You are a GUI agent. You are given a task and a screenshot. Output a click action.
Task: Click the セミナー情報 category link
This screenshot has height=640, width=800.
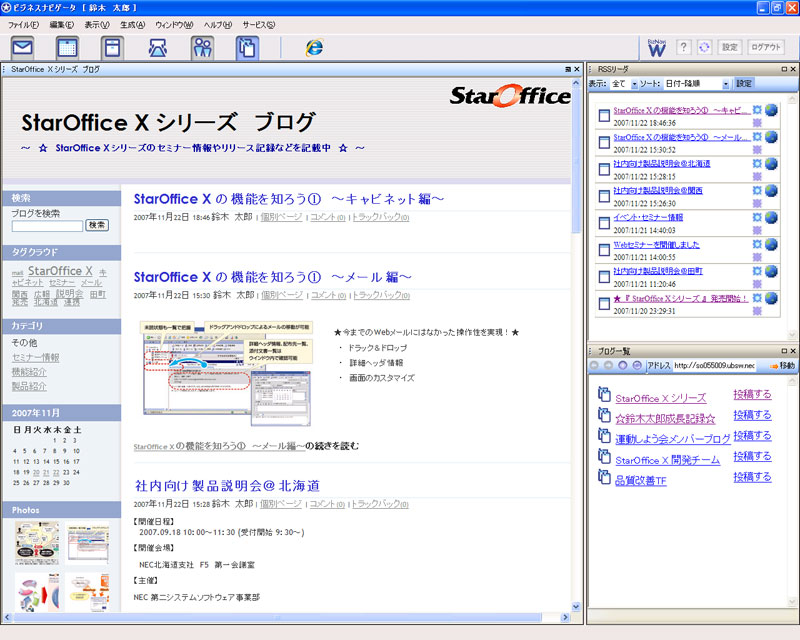[x=35, y=357]
